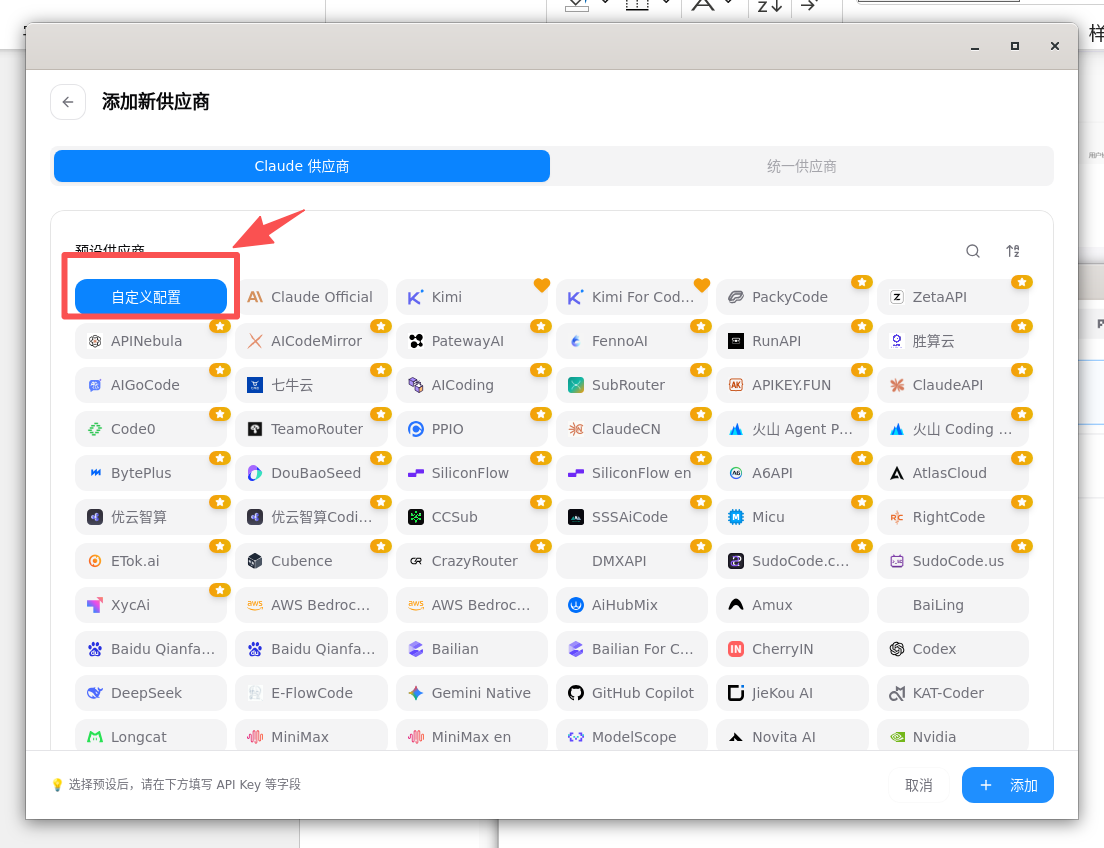
Task: Select the APINebula provider icon
Action: [95, 341]
